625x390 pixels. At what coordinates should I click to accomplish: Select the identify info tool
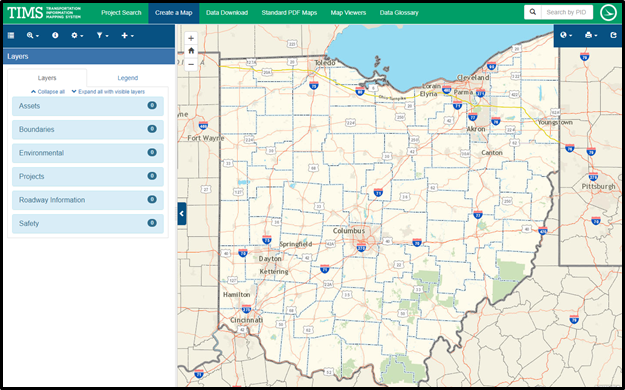[x=55, y=35]
